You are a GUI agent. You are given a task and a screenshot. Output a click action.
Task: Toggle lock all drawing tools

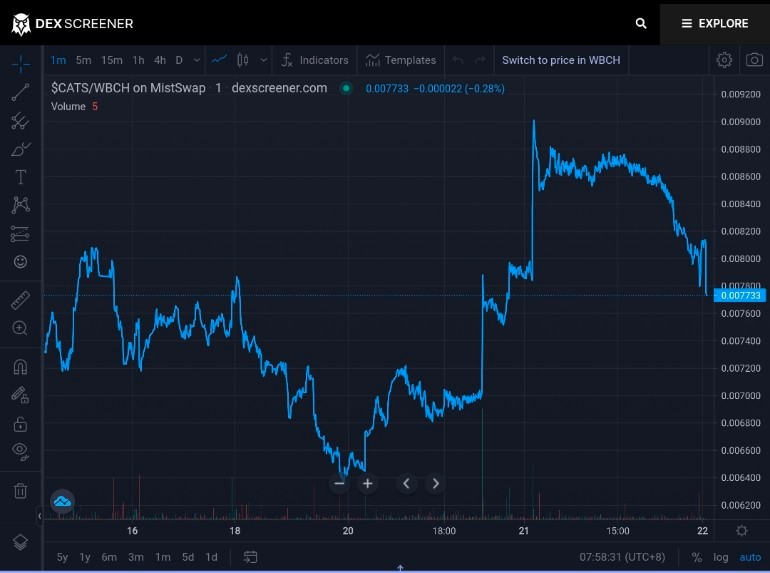point(20,424)
